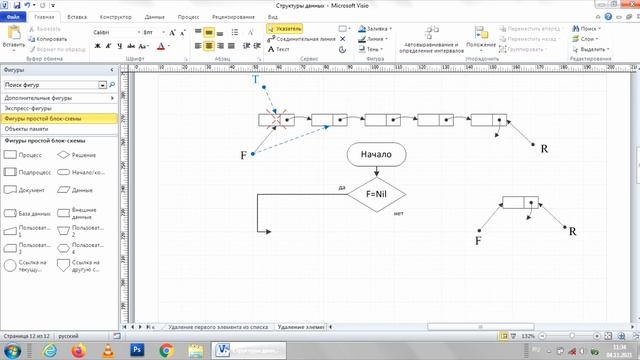The image size is (640, 360).
Task: Choose the Подпроцесс shape in stencil
Action: pos(27,172)
